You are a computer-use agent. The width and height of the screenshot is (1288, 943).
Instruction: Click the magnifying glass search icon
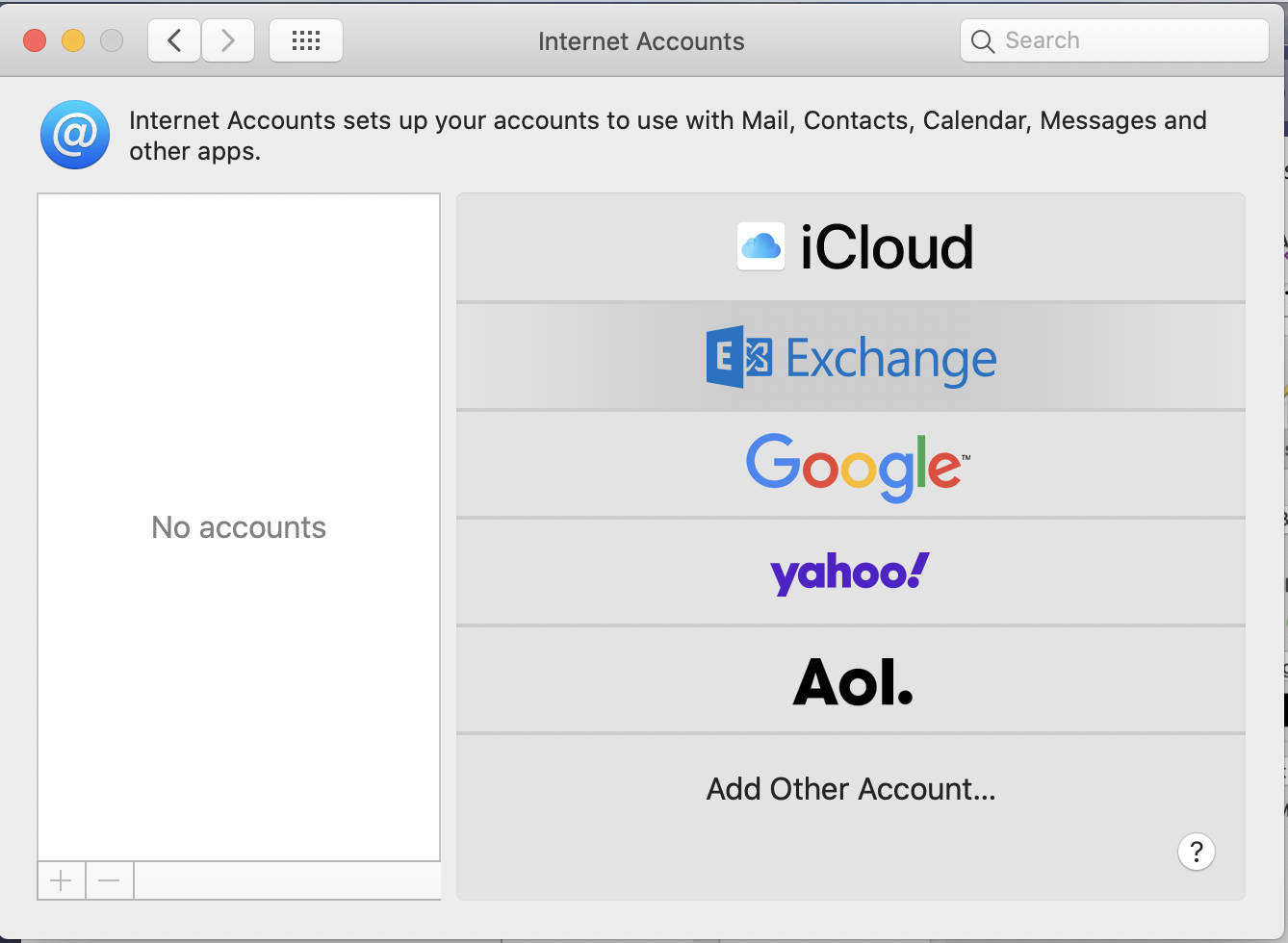click(x=982, y=41)
